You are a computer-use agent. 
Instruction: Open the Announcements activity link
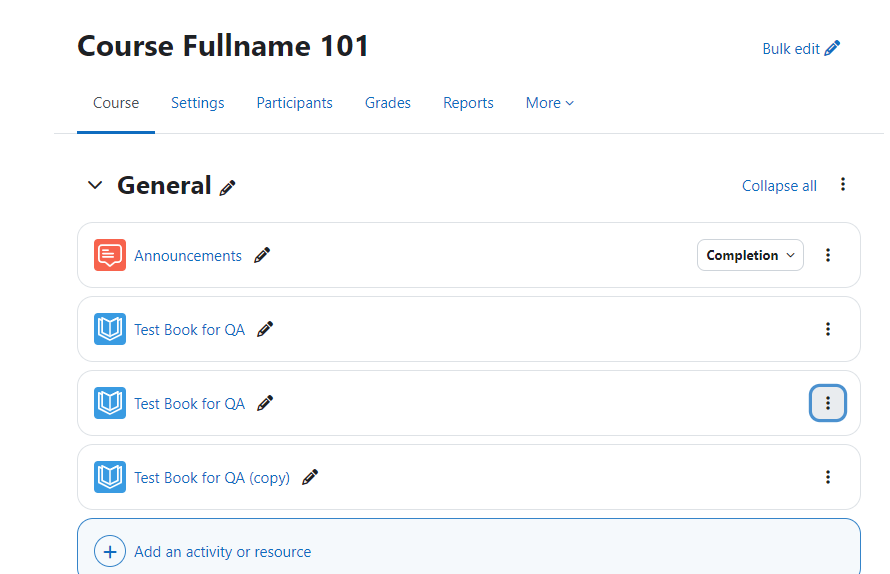click(x=188, y=256)
